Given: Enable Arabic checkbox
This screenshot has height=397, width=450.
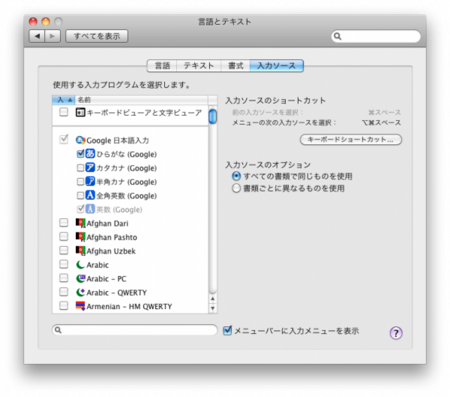Looking at the screenshot, I should [64, 264].
